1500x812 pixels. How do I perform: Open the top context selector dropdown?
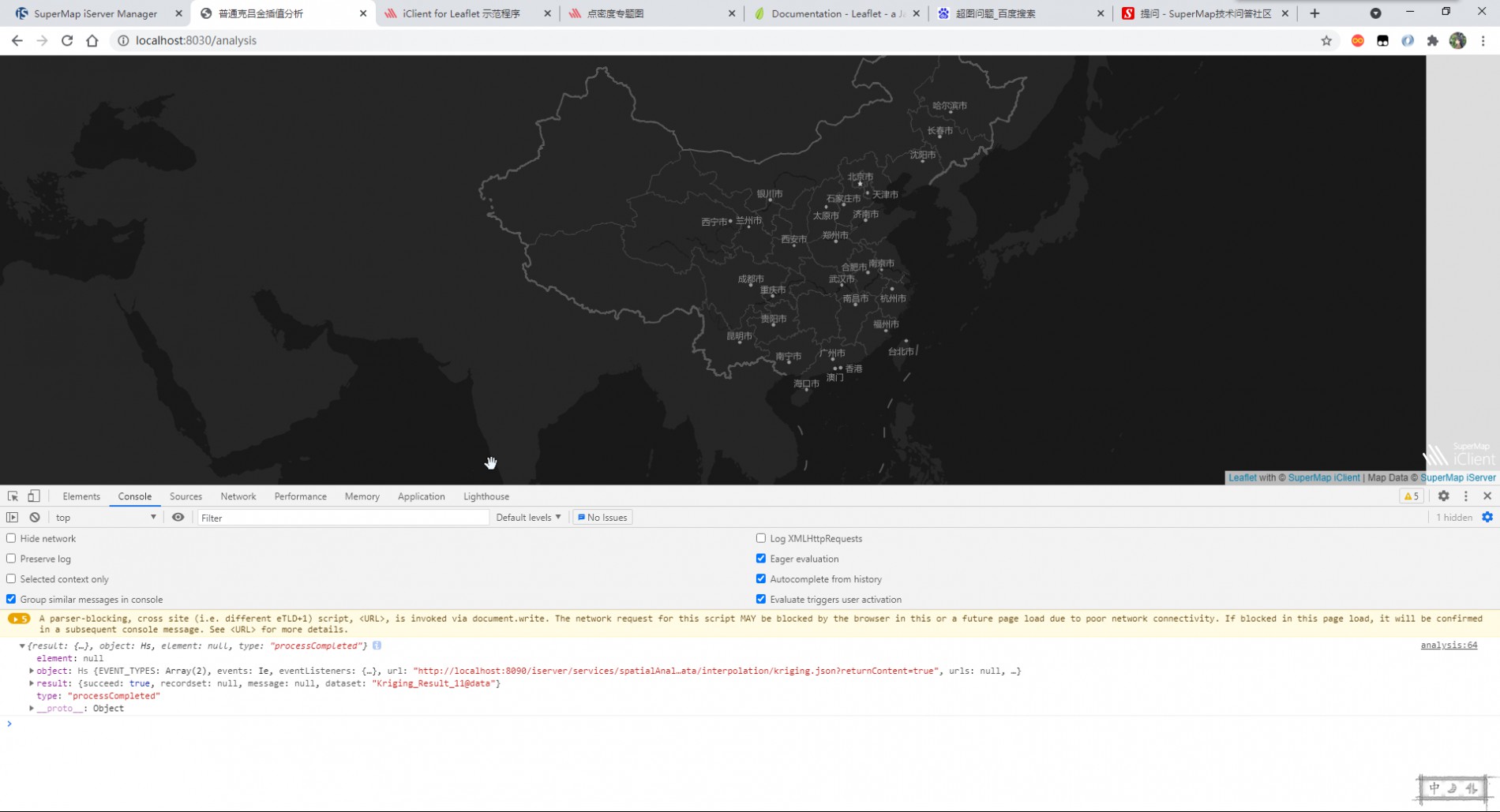tap(106, 518)
